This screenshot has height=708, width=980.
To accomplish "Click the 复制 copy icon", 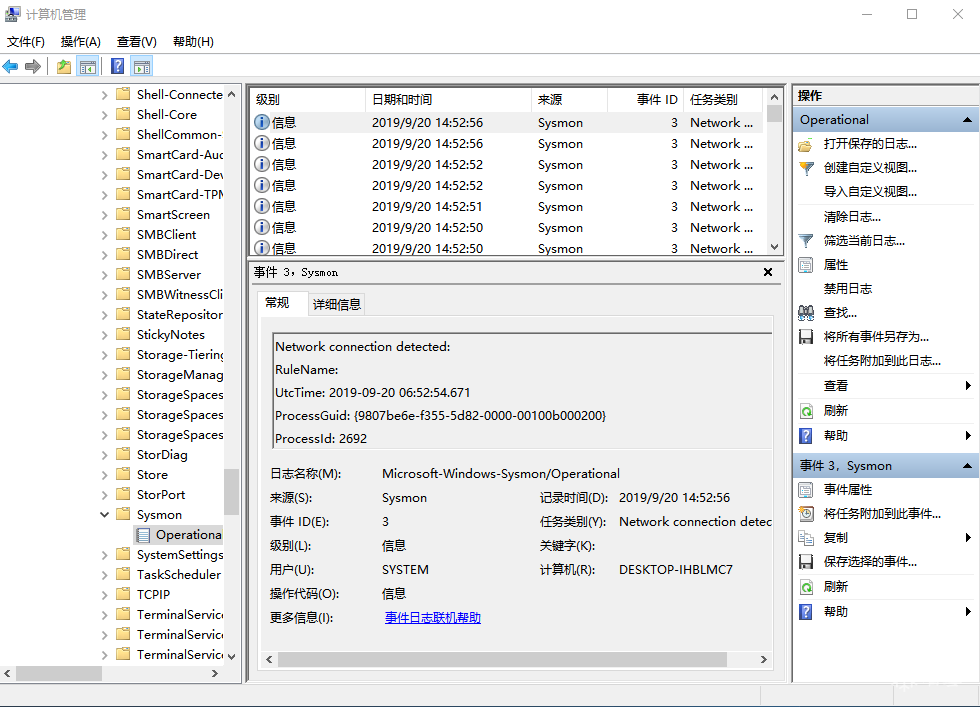I will 806,537.
